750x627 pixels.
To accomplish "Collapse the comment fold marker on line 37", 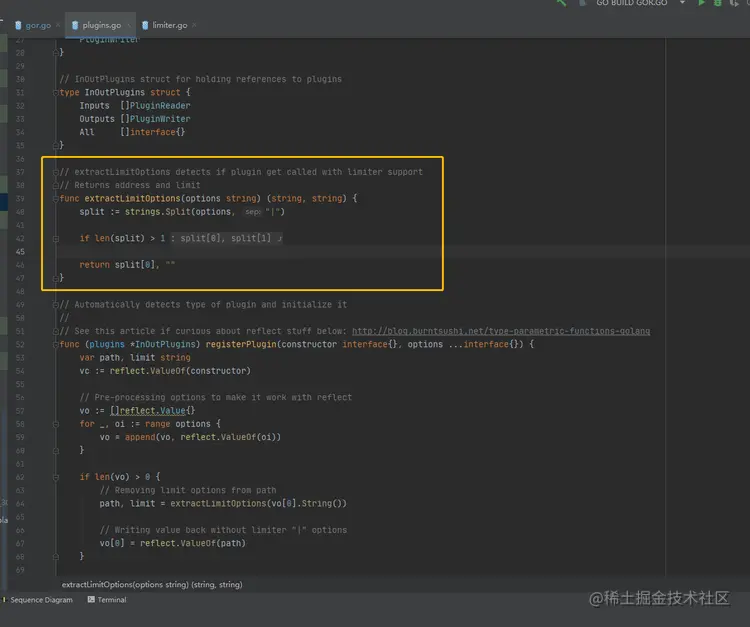I will point(56,172).
